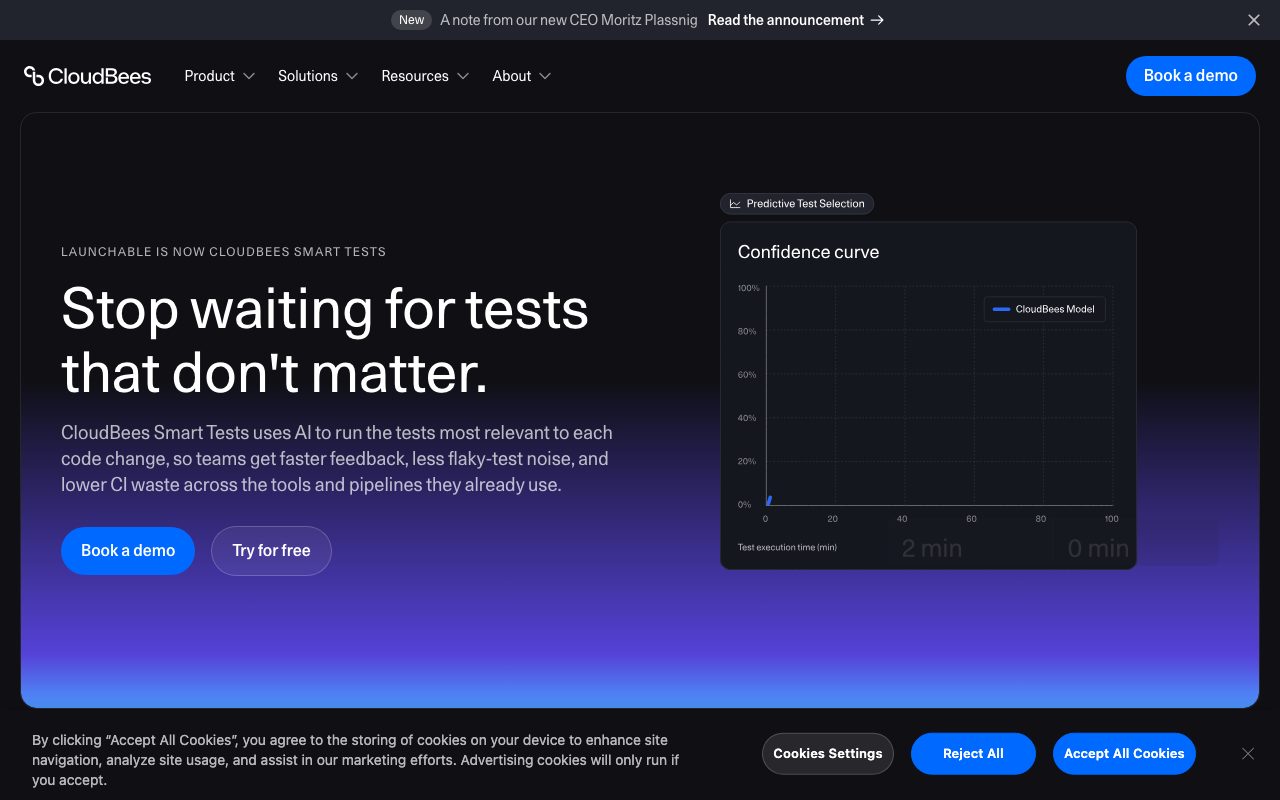1280x800 pixels.
Task: Click the Stop waiting for tests headline
Action: click(x=325, y=340)
